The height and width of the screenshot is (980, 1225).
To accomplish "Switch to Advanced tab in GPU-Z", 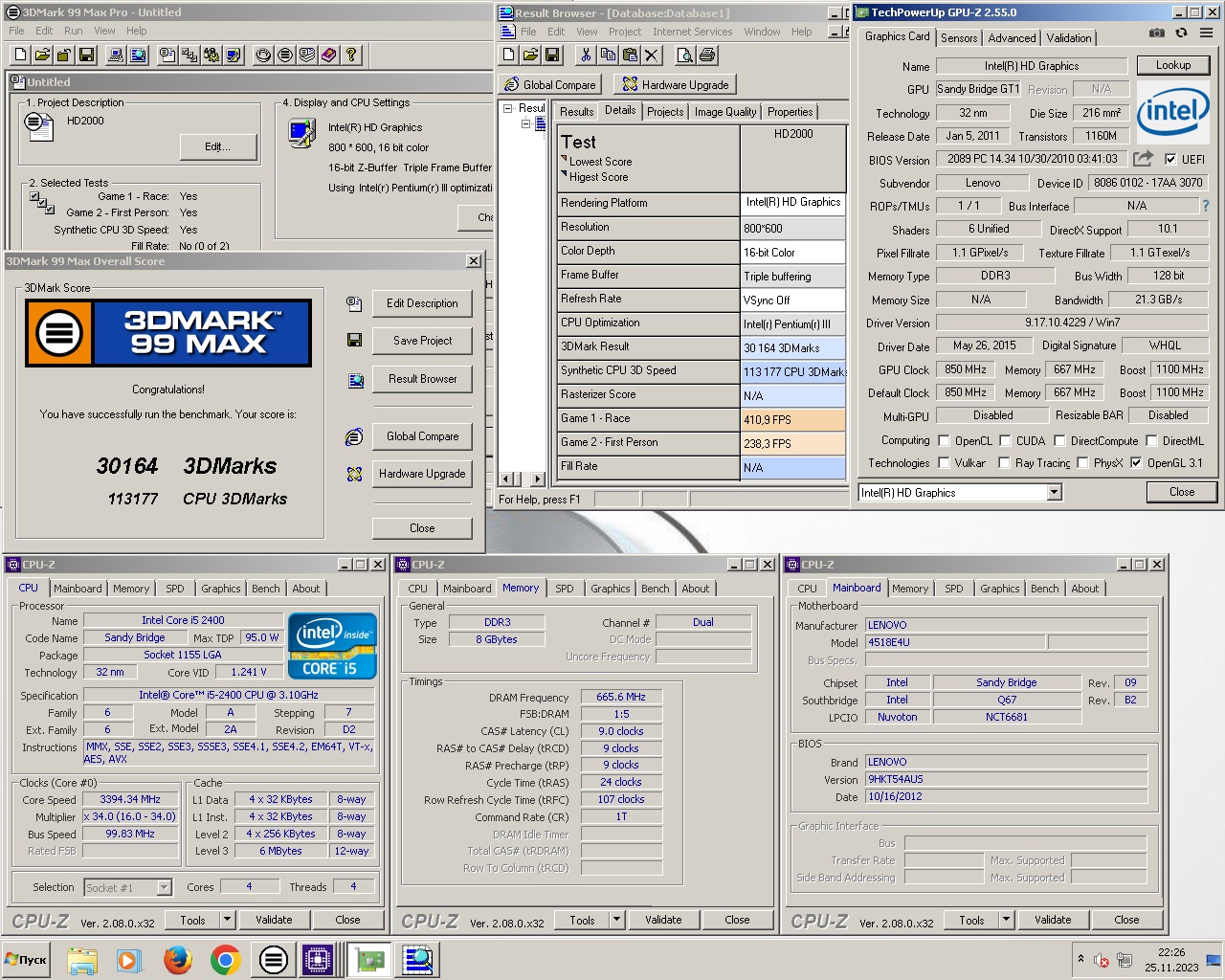I will click(x=1012, y=37).
